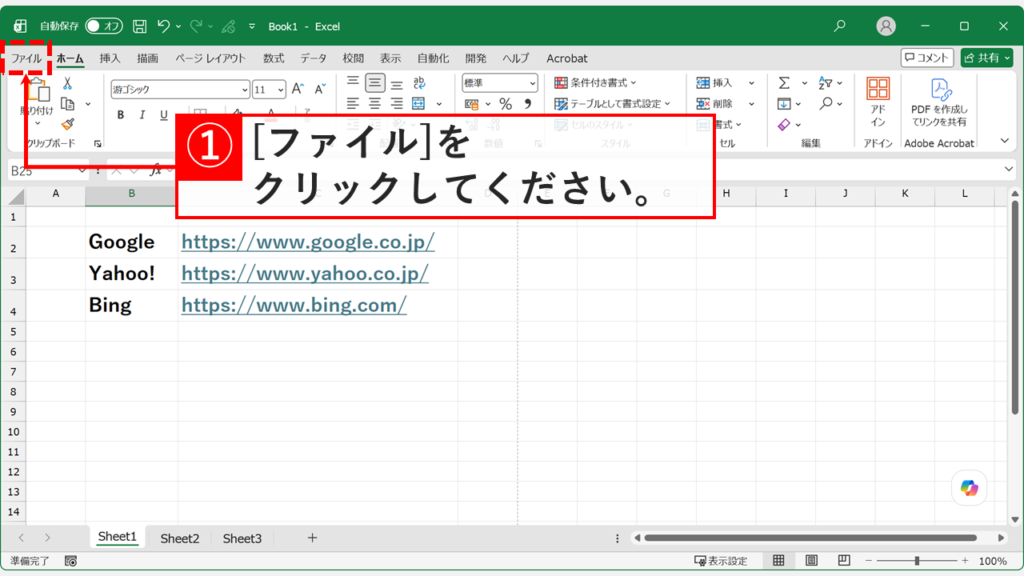Click the Undo arrow icon
Screen dimensions: 1024x576
(163, 26)
